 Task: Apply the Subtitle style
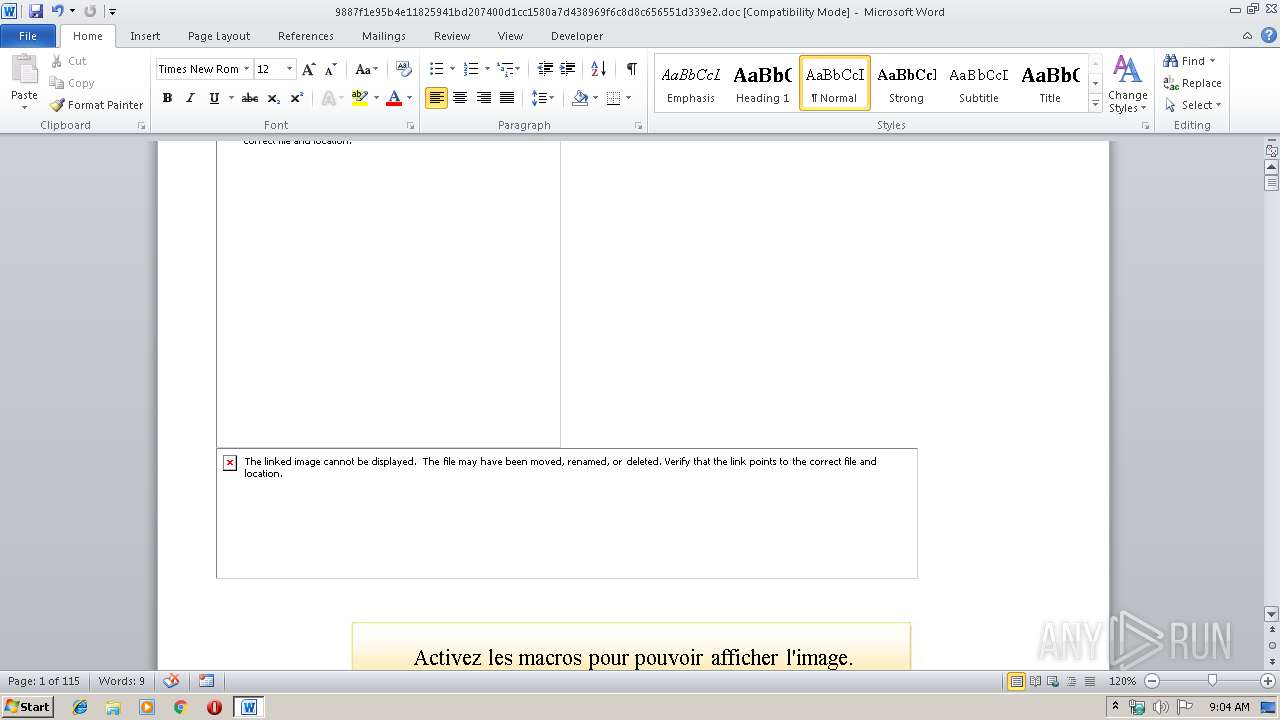979,83
